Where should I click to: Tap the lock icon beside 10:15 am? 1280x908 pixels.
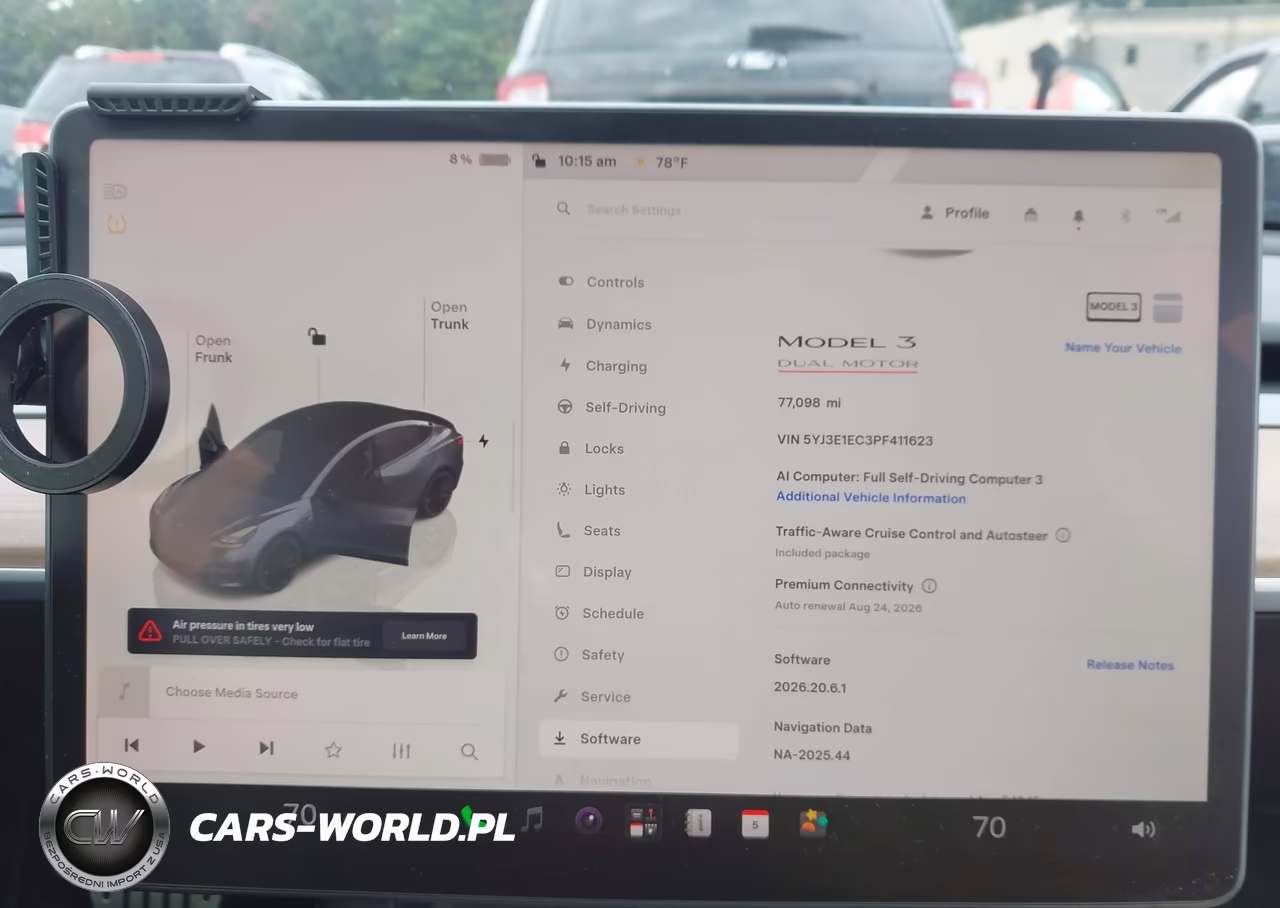tap(539, 161)
